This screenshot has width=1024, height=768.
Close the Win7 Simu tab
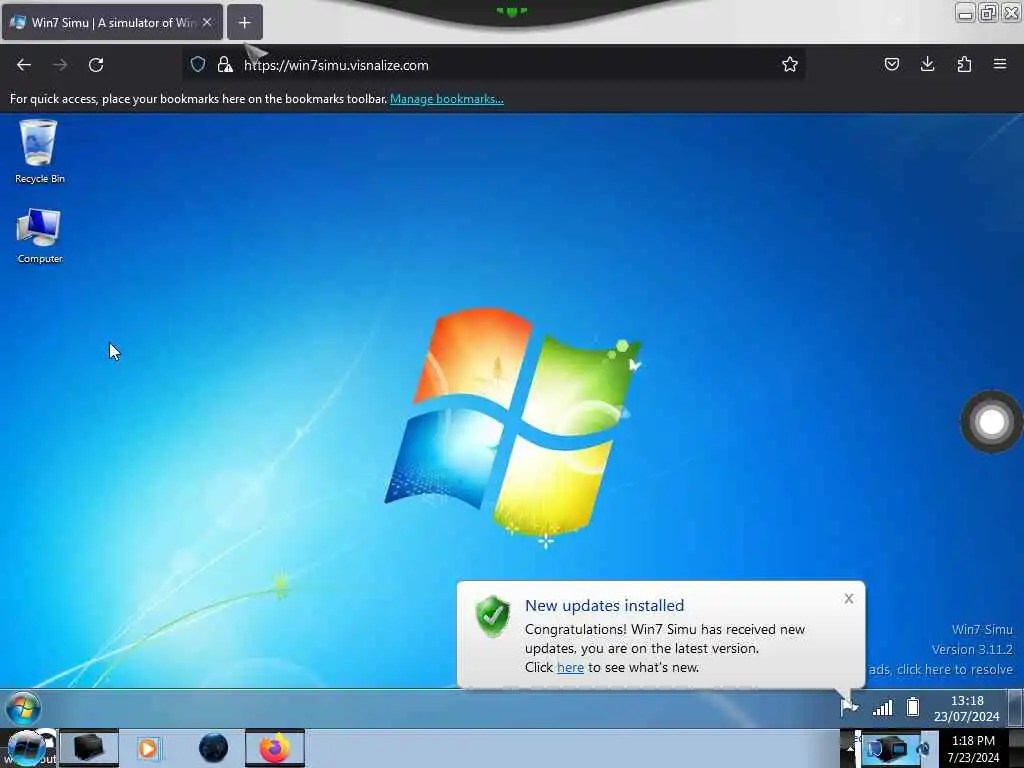[x=207, y=22]
